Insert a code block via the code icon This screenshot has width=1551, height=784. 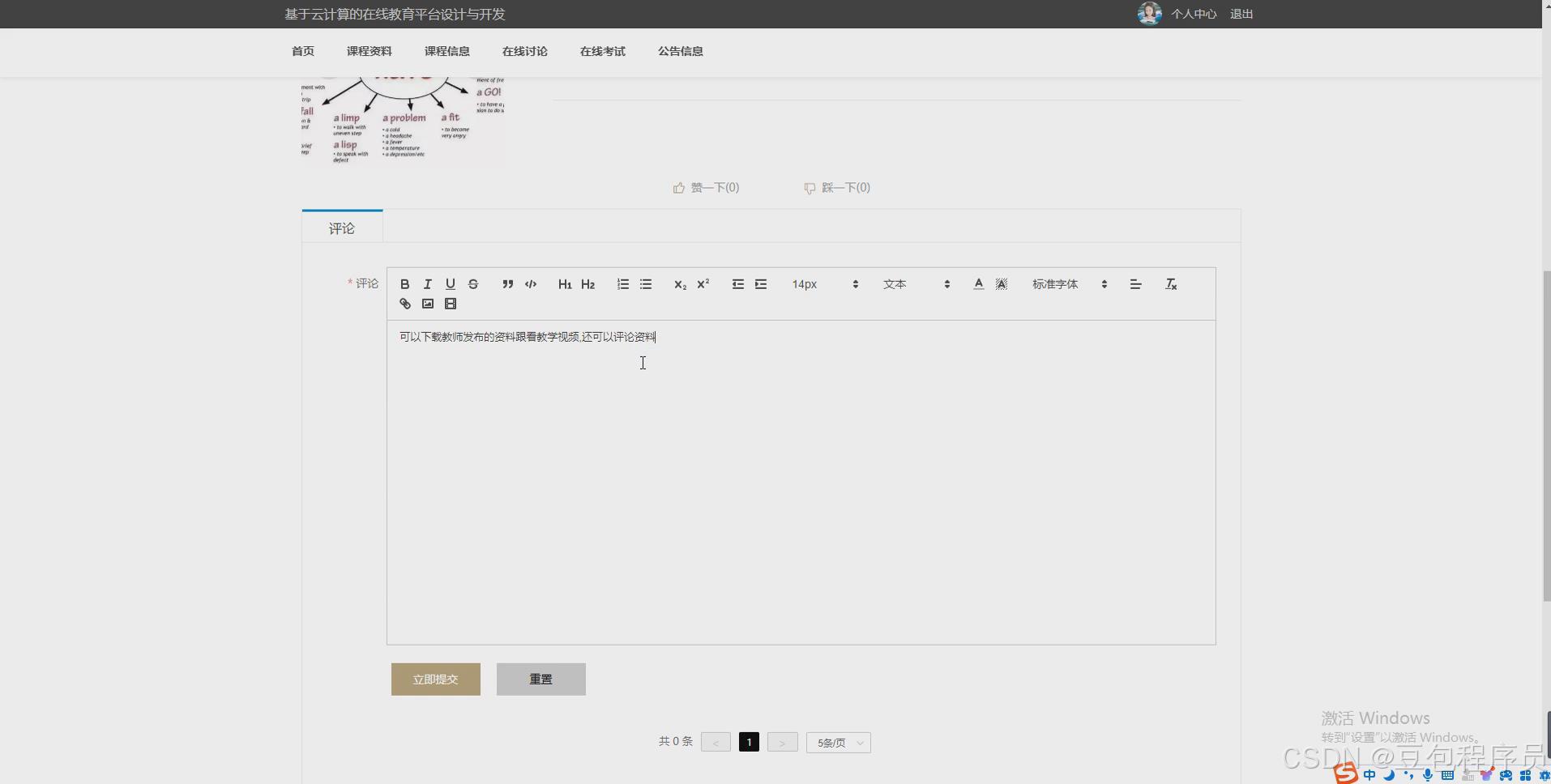click(x=531, y=283)
